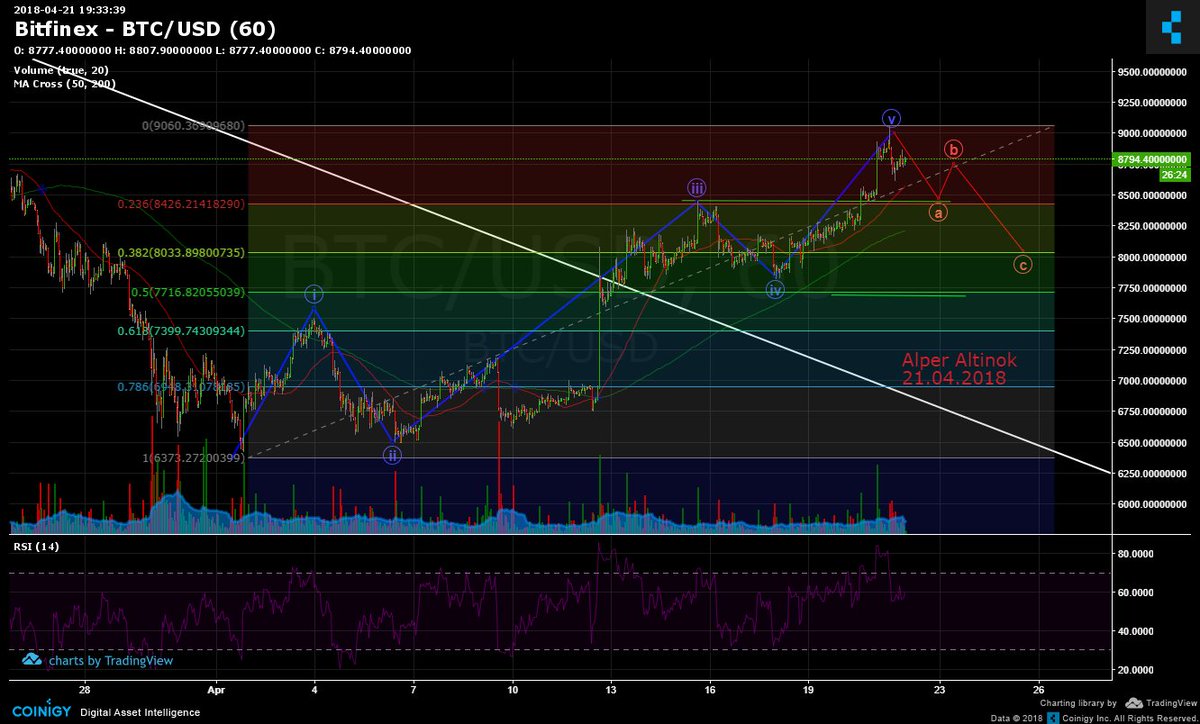The height and width of the screenshot is (724, 1200).
Task: Click the 8500.00000000 price axis label
Action: tap(1154, 196)
